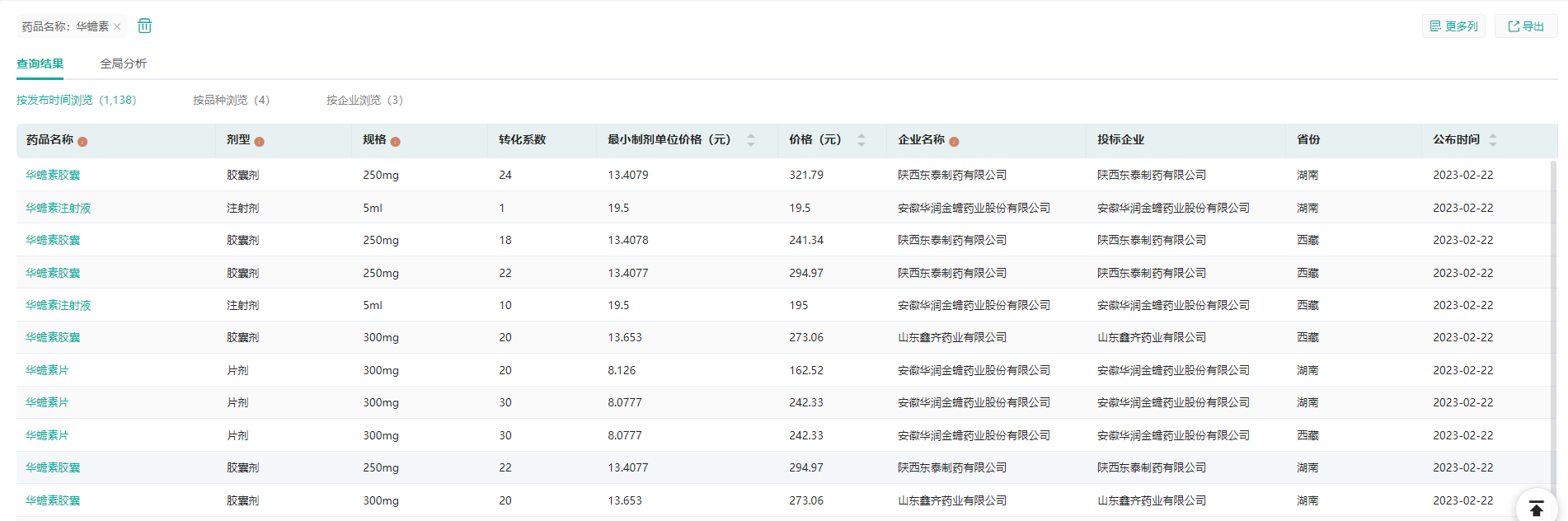Open the first 华蟾素片 drug link
This screenshot has width=1568, height=521.
pyautogui.click(x=47, y=370)
